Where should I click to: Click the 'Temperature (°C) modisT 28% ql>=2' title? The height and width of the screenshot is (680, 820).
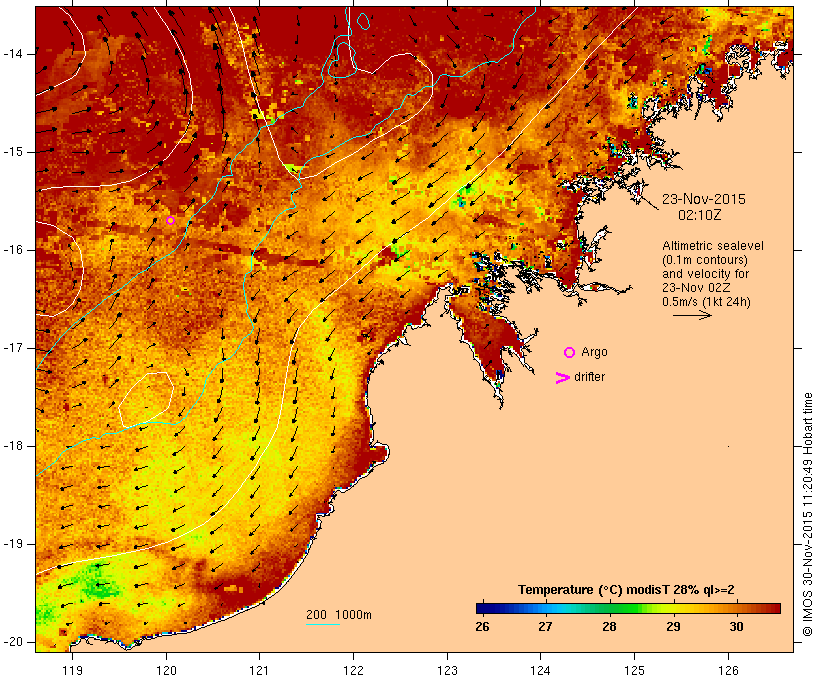(626, 590)
